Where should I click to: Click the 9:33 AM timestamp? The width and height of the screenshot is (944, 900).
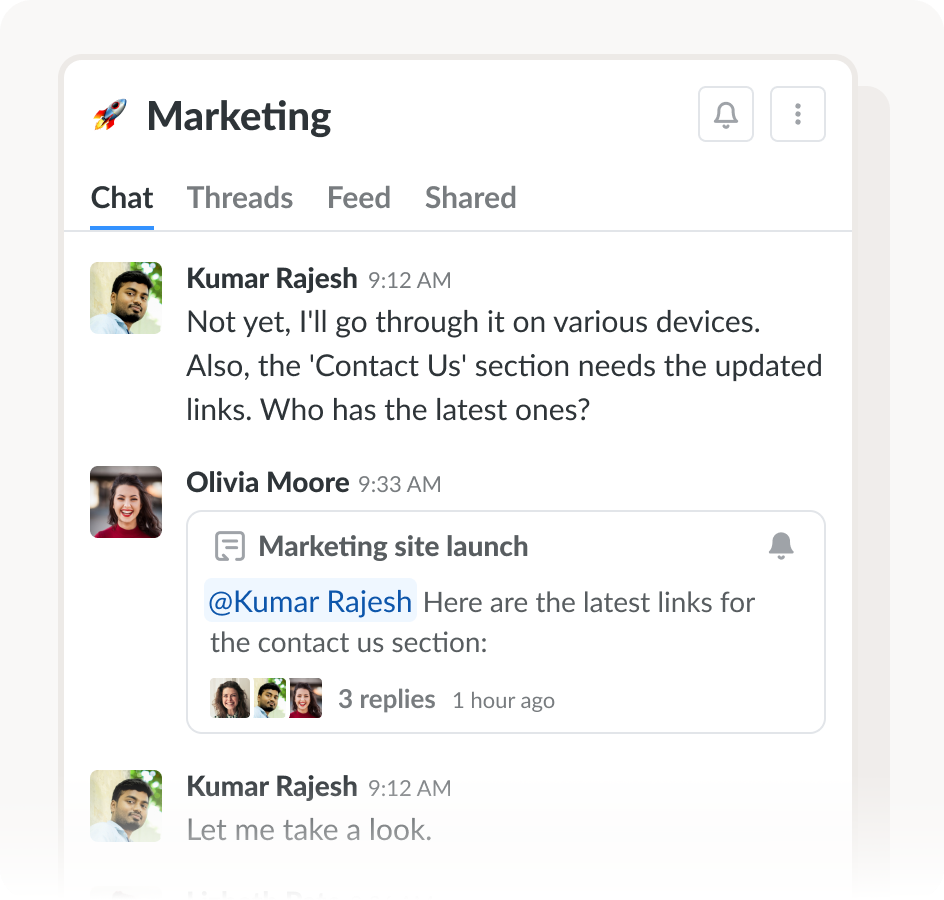[x=400, y=485]
